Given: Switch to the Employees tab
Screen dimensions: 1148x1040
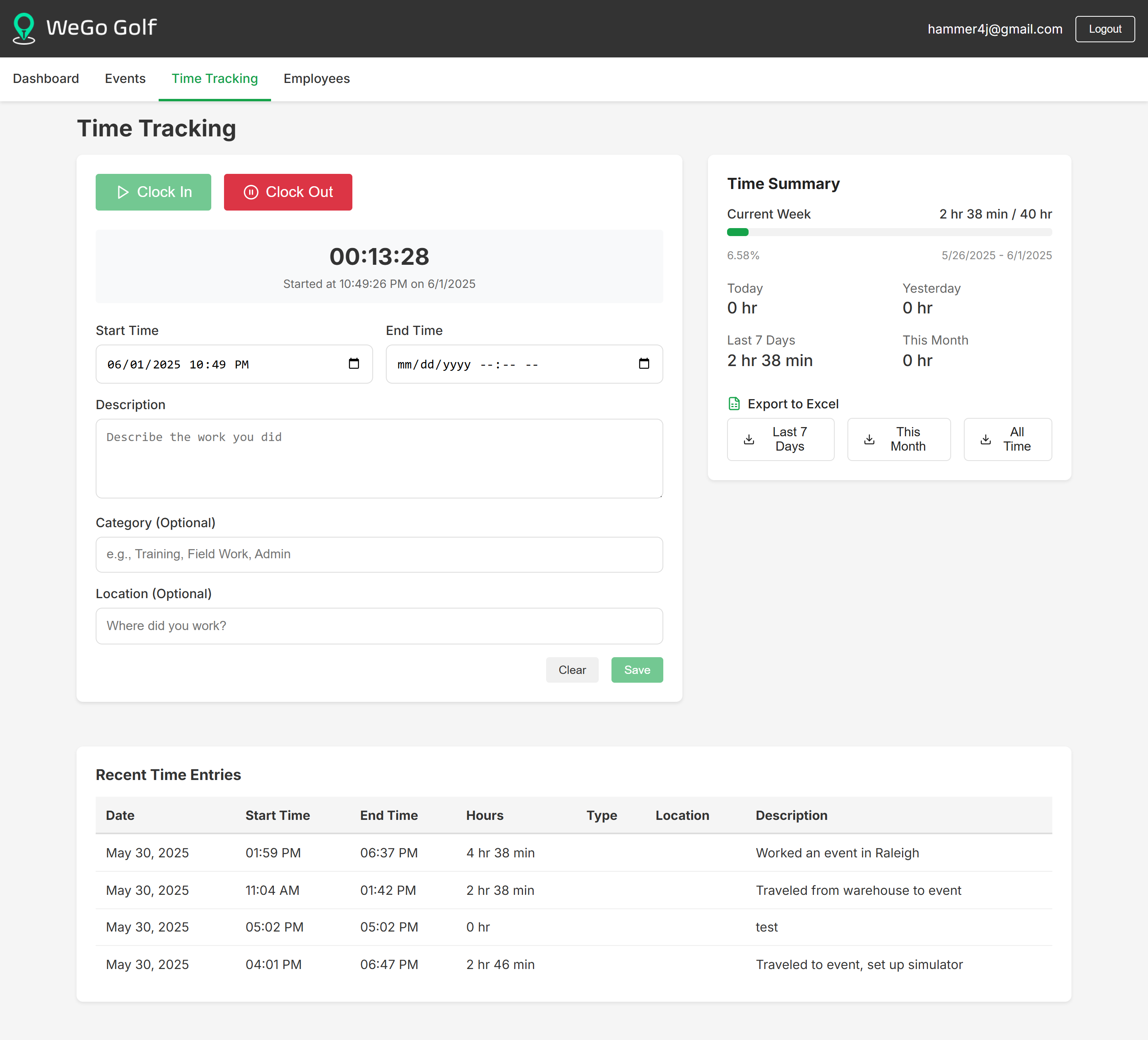Looking at the screenshot, I should pyautogui.click(x=316, y=79).
